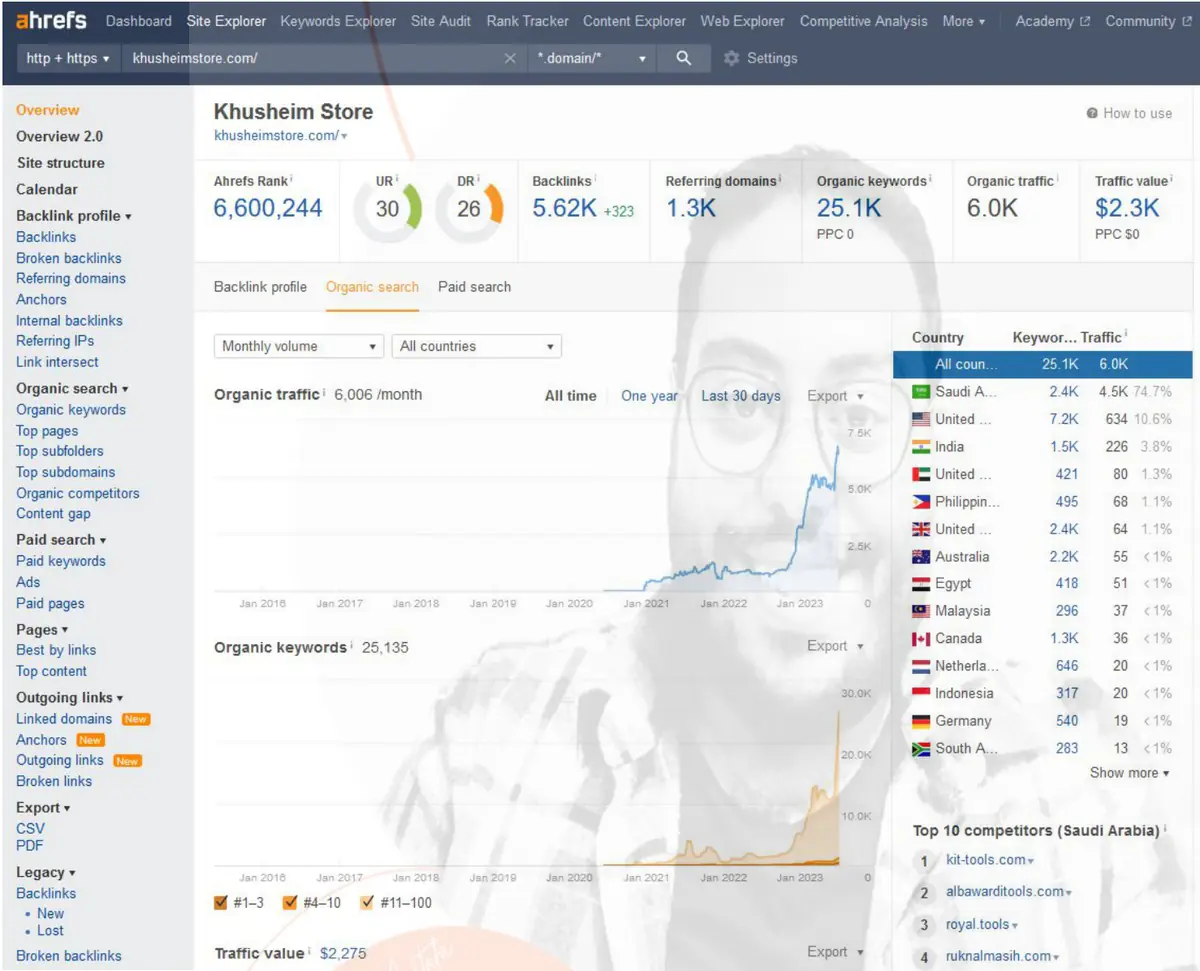
Task: Click the UR 30 donut gauge
Action: point(388,209)
